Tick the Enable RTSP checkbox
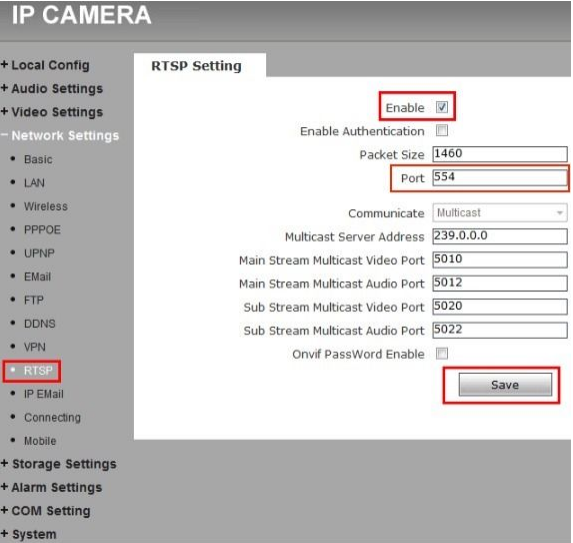This screenshot has height=543, width=573. coord(441,107)
